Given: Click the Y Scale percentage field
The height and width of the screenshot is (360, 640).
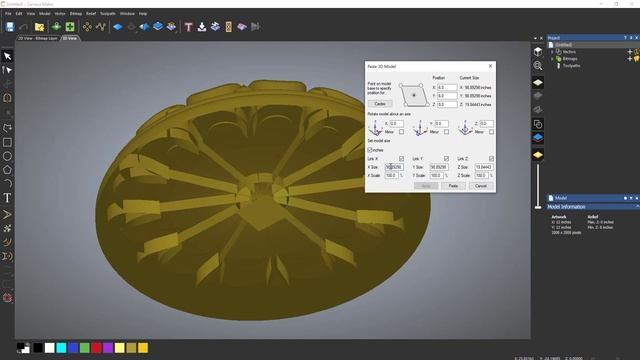Looking at the screenshot, I should click(436, 175).
